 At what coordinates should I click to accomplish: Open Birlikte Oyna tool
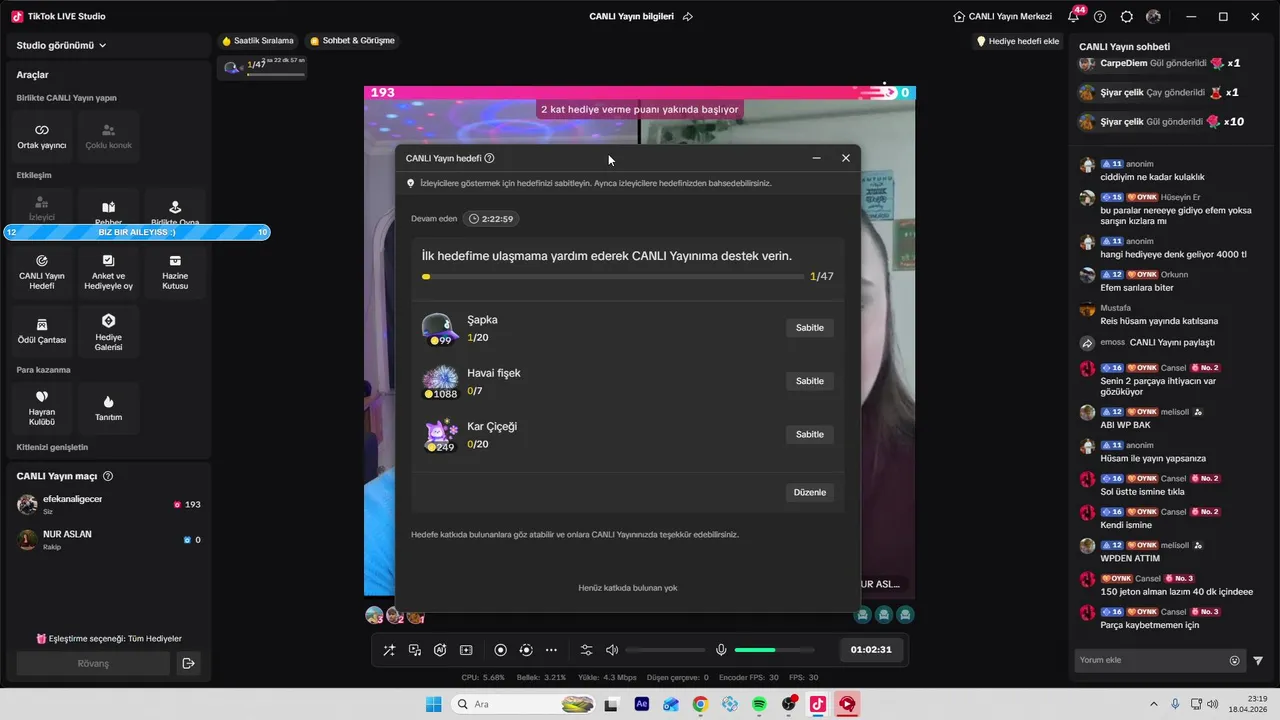[175, 207]
